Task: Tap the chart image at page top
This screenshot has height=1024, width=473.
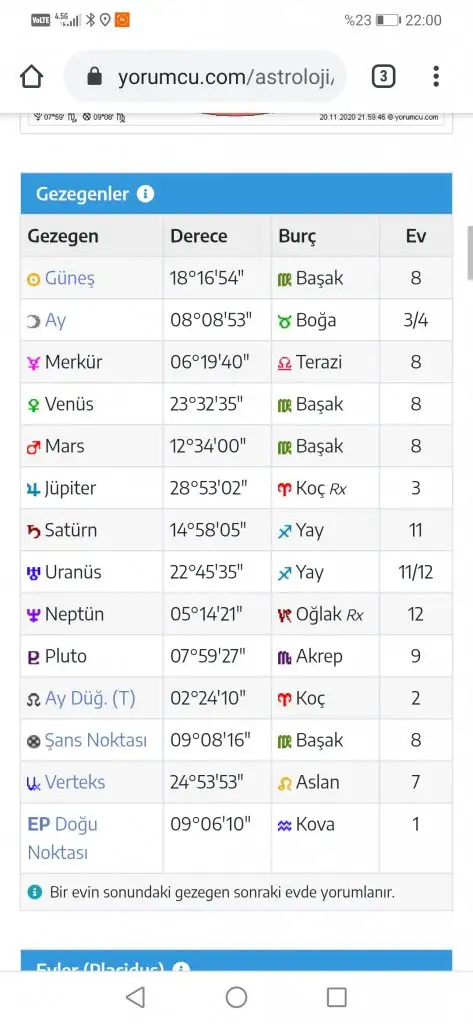Action: pos(236,119)
